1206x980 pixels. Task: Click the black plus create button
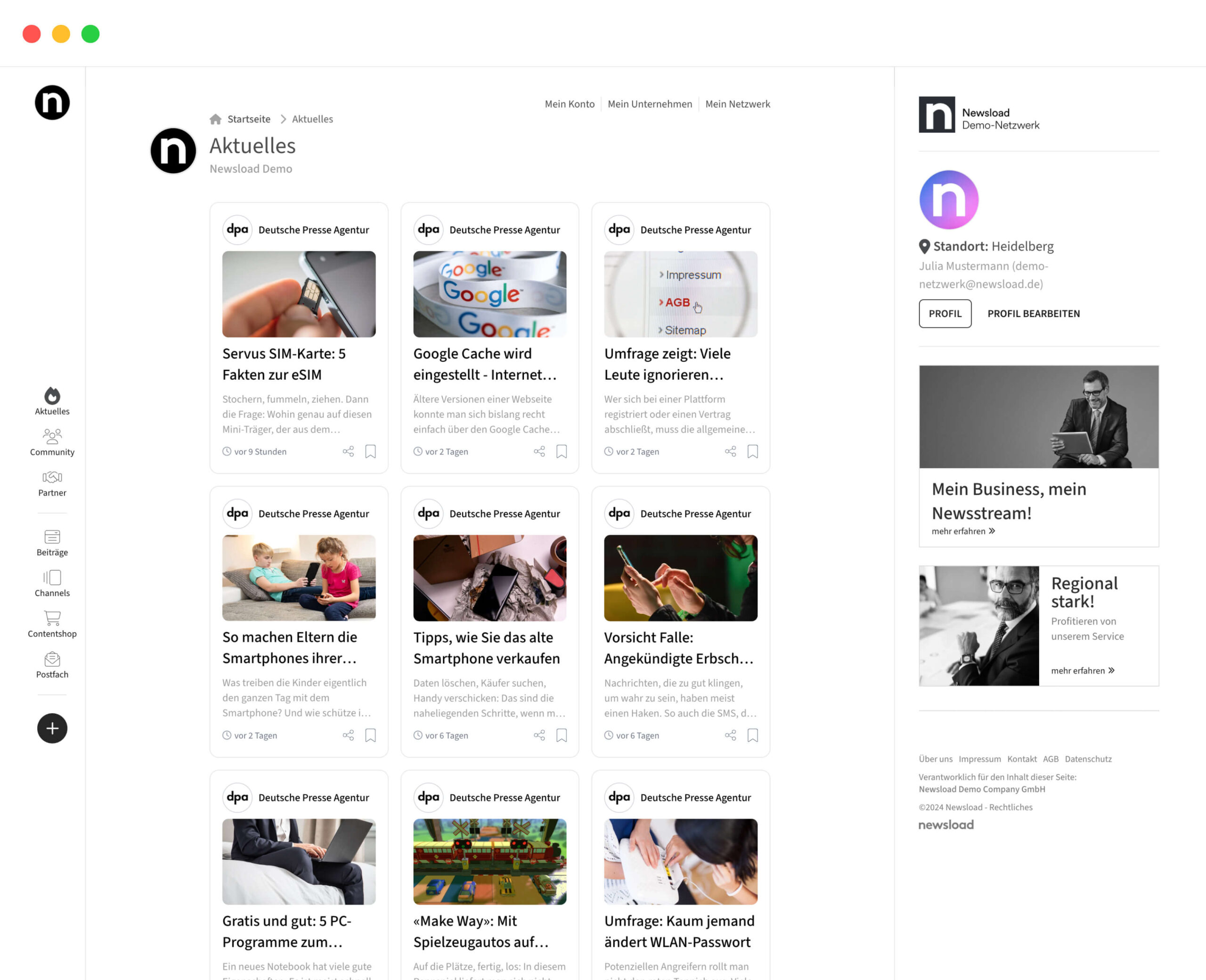point(52,728)
